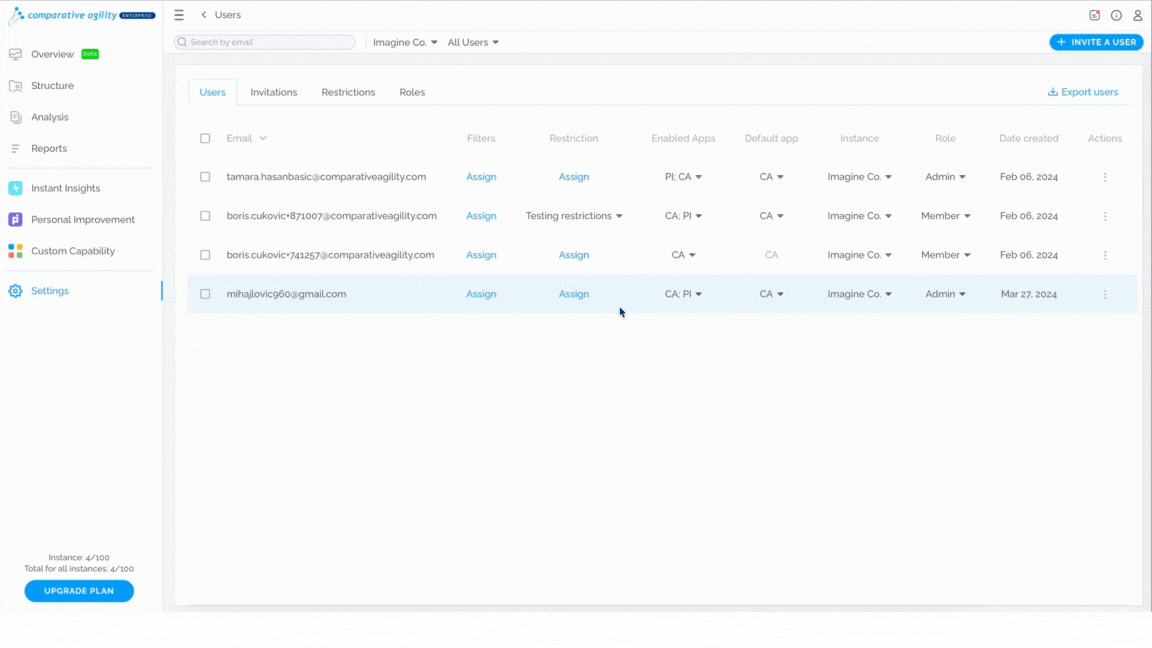
Task: Click the Settings gear icon
Action: [x=15, y=291]
